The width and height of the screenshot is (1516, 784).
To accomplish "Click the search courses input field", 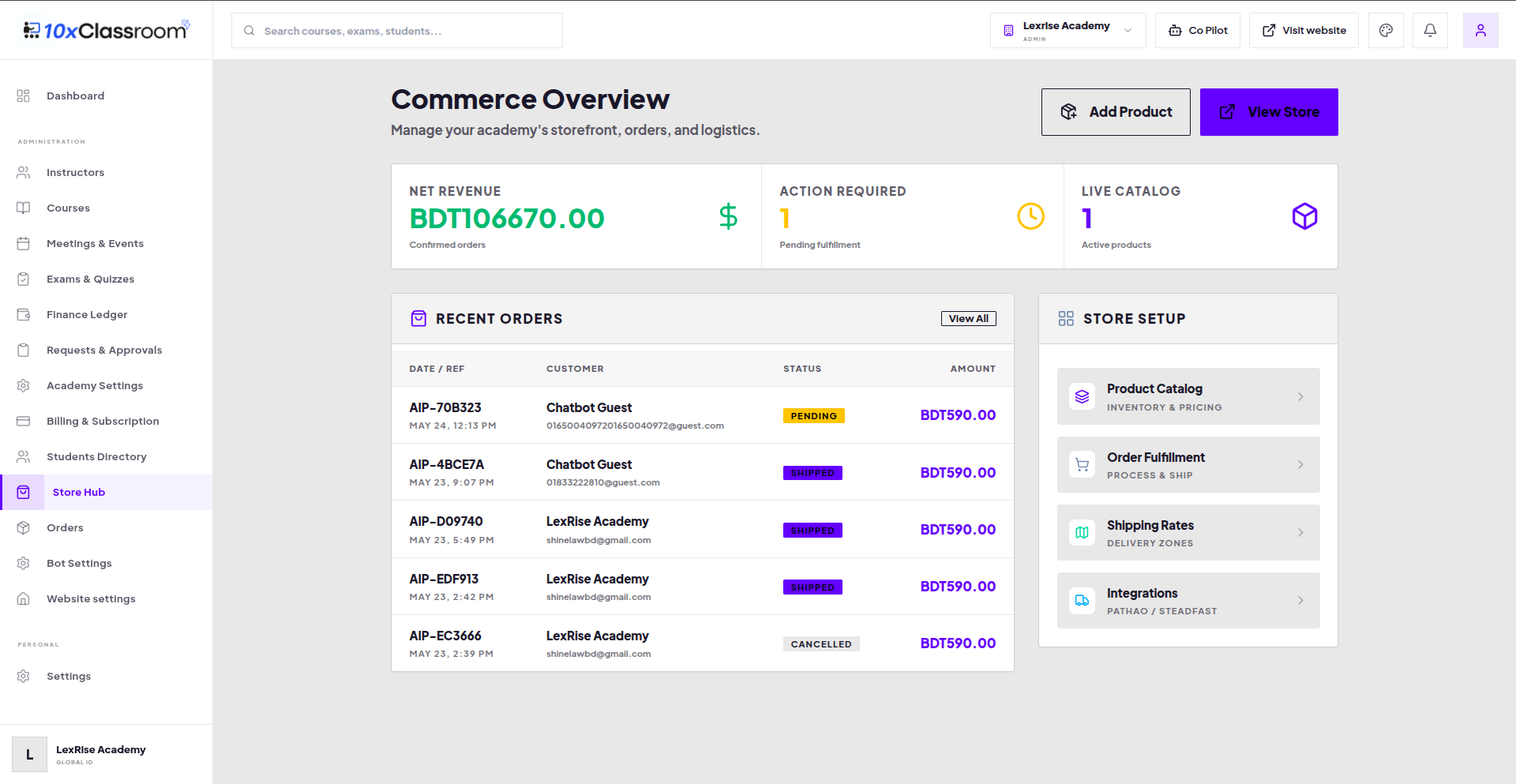I will click(397, 30).
